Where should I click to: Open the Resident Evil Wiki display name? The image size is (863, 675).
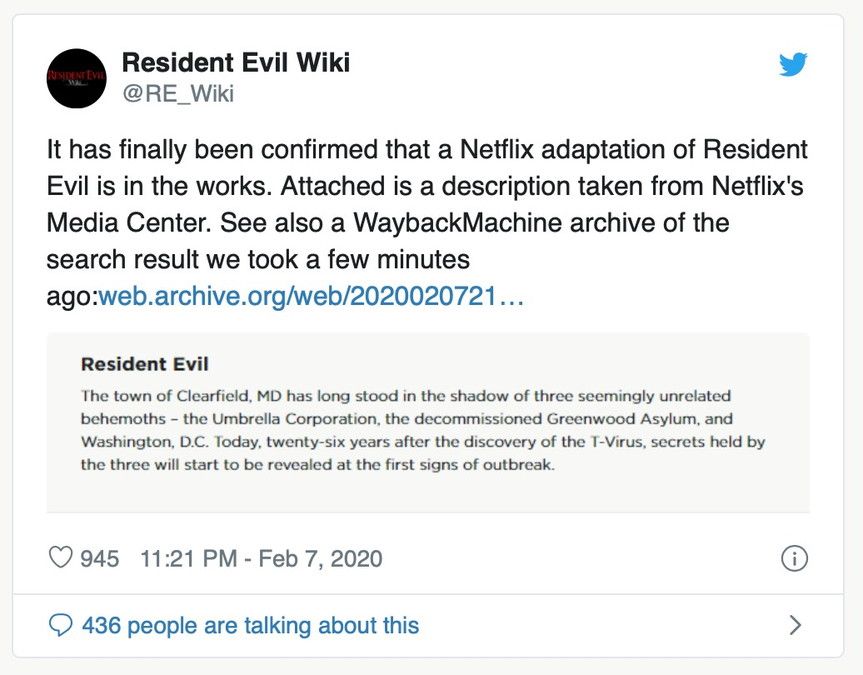click(x=236, y=62)
